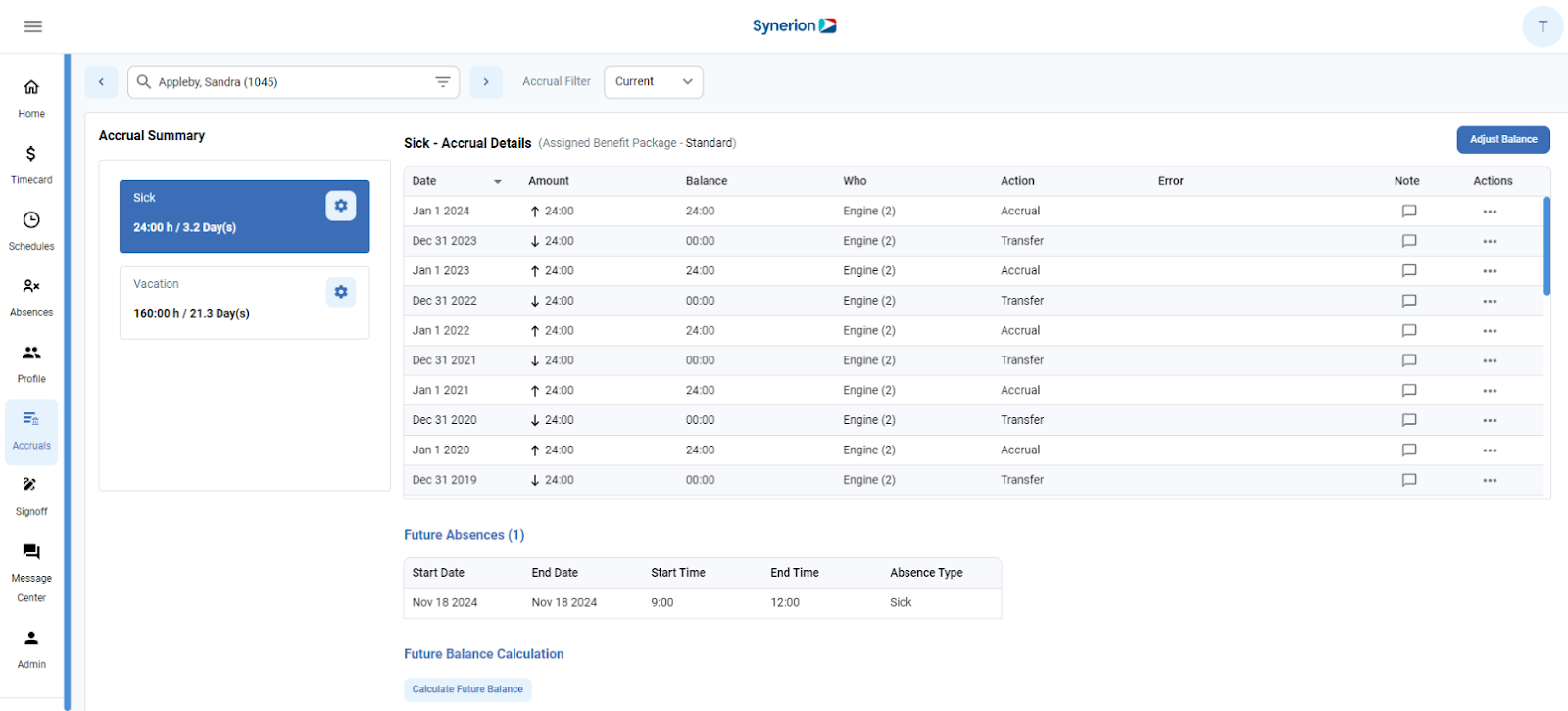Open actions menu for Dec 31 2019
This screenshot has width=1568, height=711.
point(1490,480)
